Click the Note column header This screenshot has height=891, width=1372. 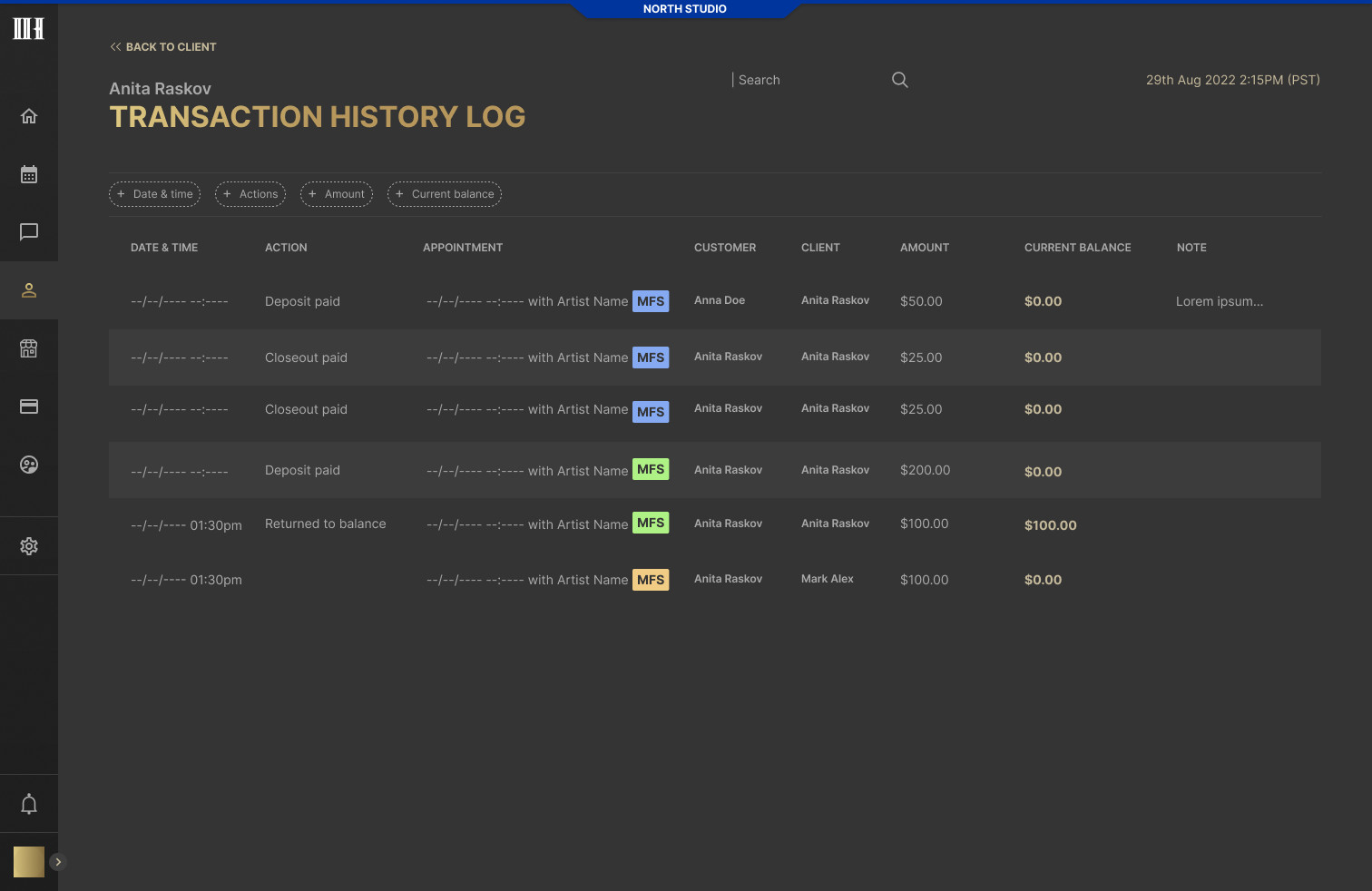click(x=1191, y=248)
